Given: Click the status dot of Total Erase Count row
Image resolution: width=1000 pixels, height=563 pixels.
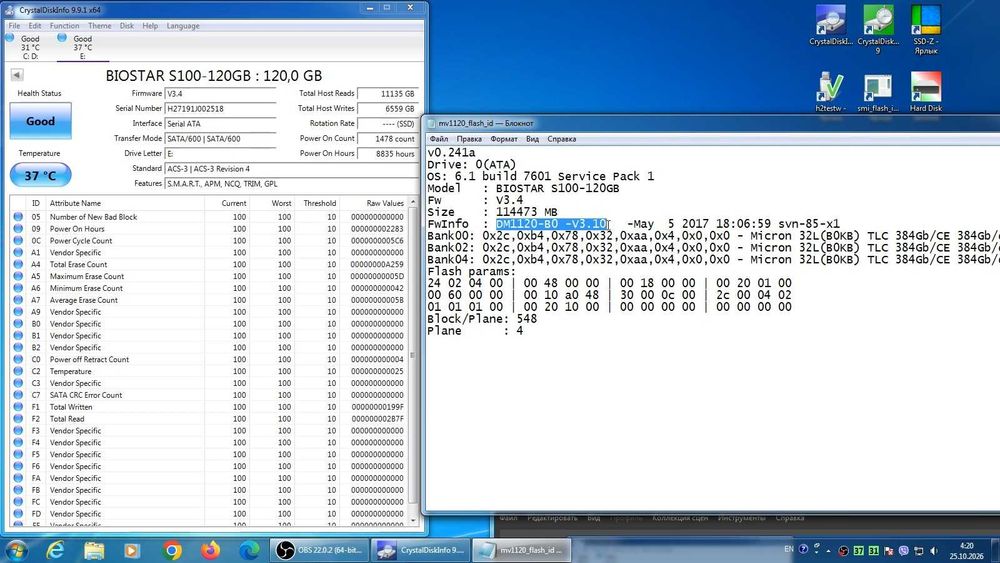Looking at the screenshot, I should coord(18,265).
